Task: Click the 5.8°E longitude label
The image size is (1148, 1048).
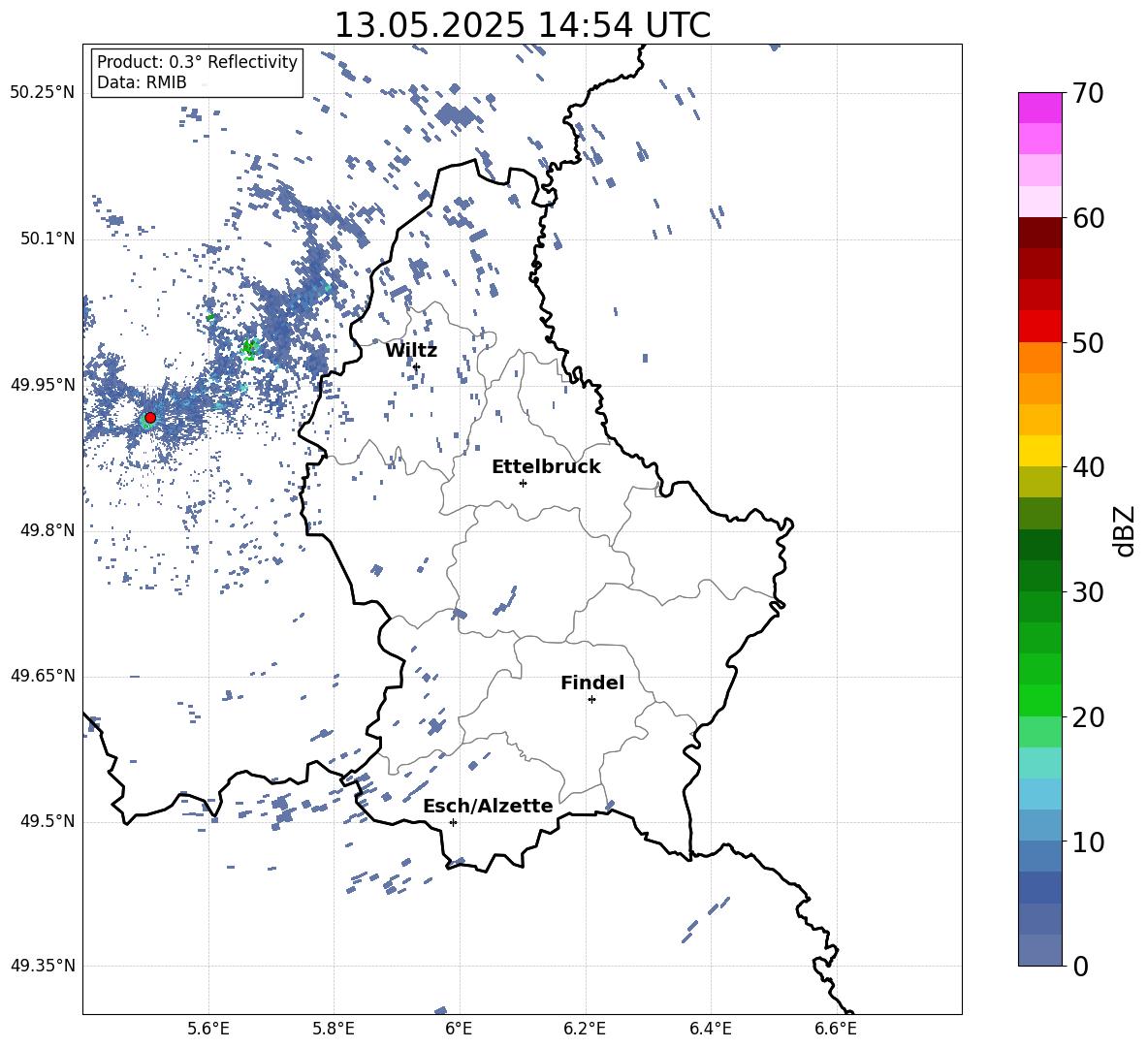Action: pyautogui.click(x=334, y=1029)
